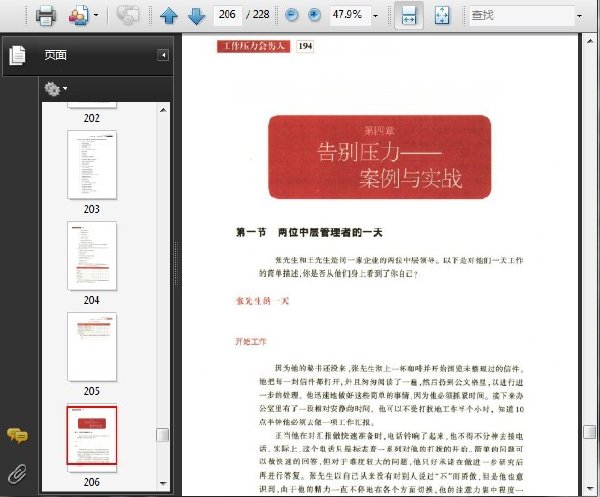Click the zoom field showing 47.9%
The image size is (600, 497).
pos(349,15)
